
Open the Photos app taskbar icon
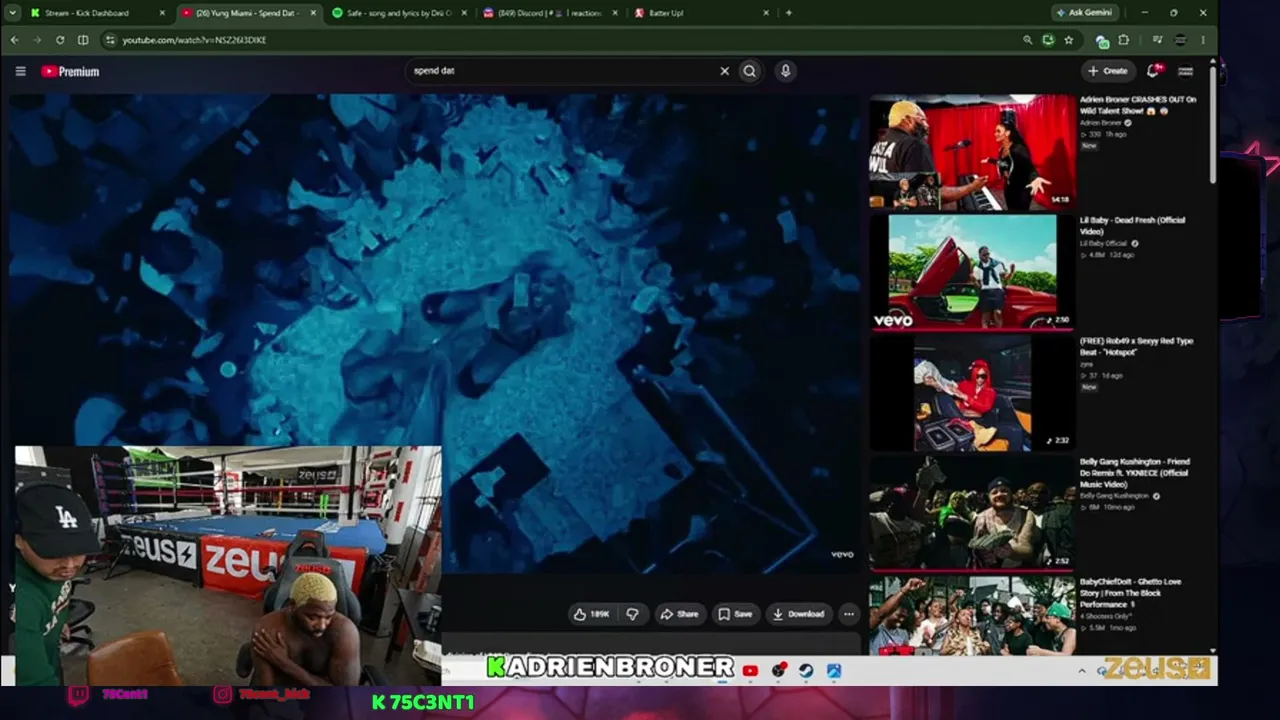[x=834, y=671]
